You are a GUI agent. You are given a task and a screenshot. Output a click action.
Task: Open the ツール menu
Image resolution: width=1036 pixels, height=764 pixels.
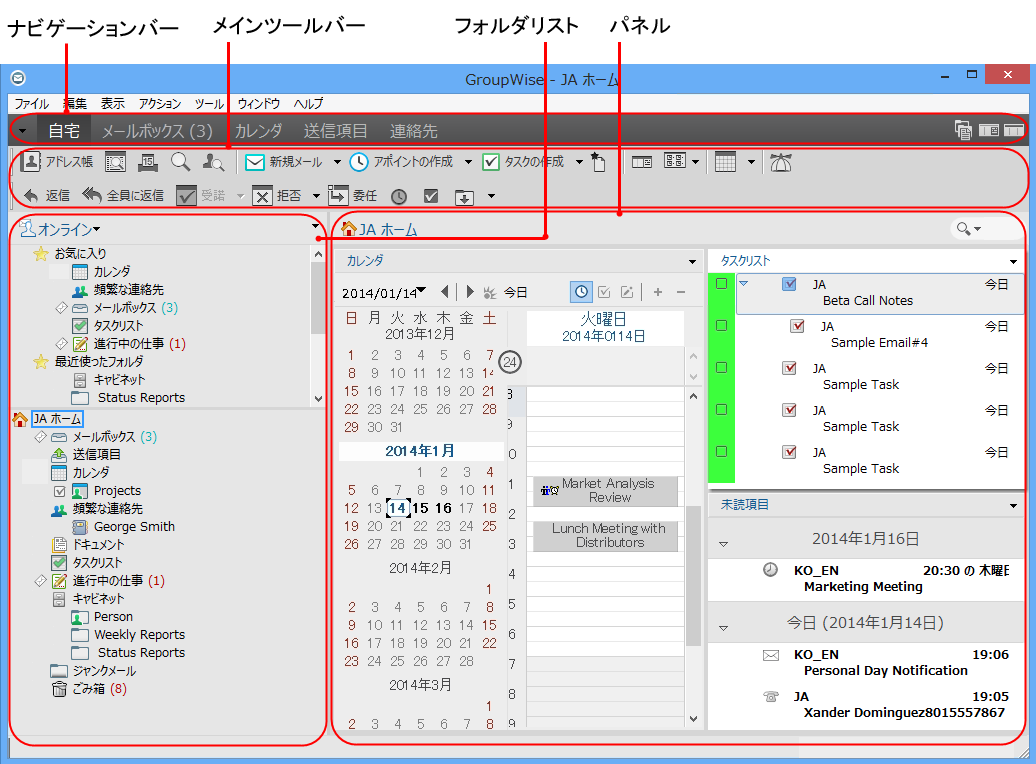point(209,104)
